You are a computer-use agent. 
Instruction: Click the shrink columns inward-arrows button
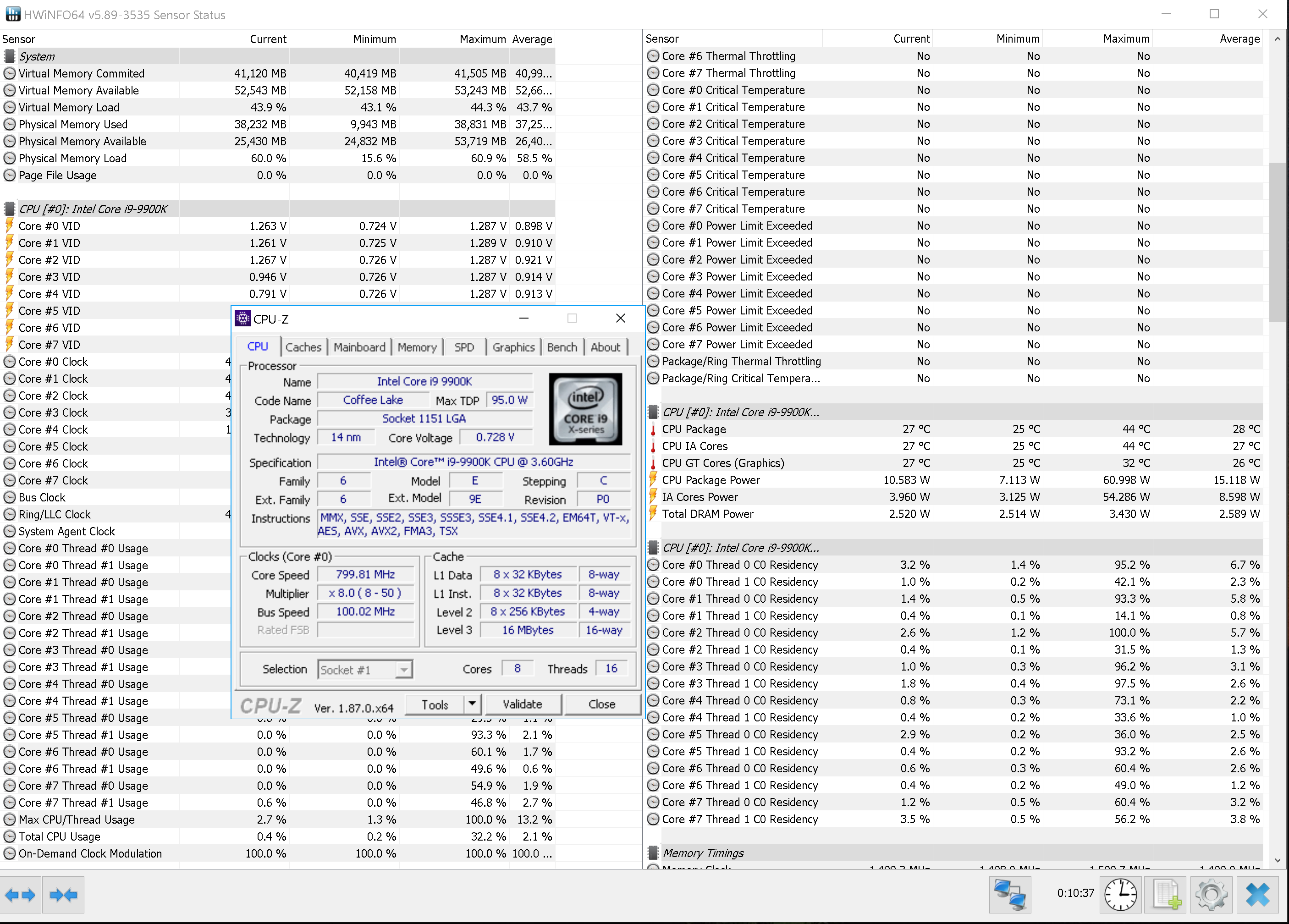[x=63, y=895]
